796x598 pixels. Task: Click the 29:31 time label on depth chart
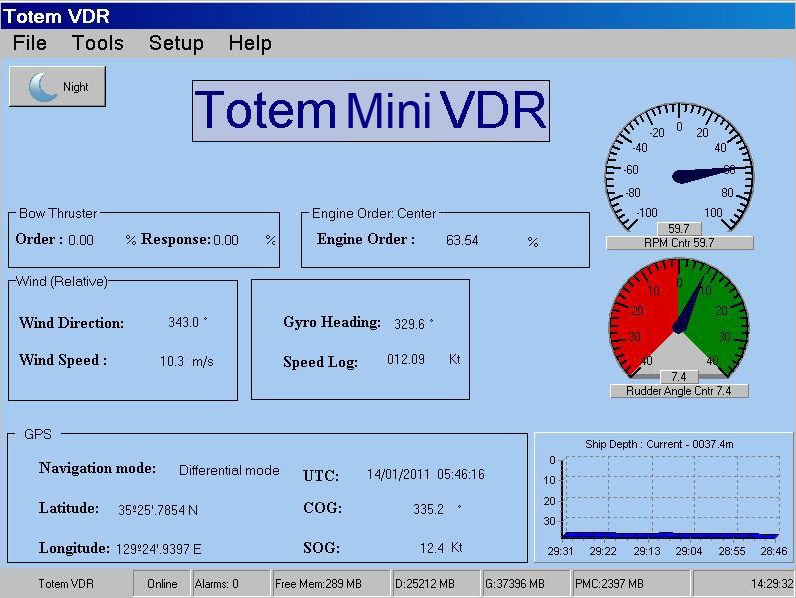(x=560, y=551)
